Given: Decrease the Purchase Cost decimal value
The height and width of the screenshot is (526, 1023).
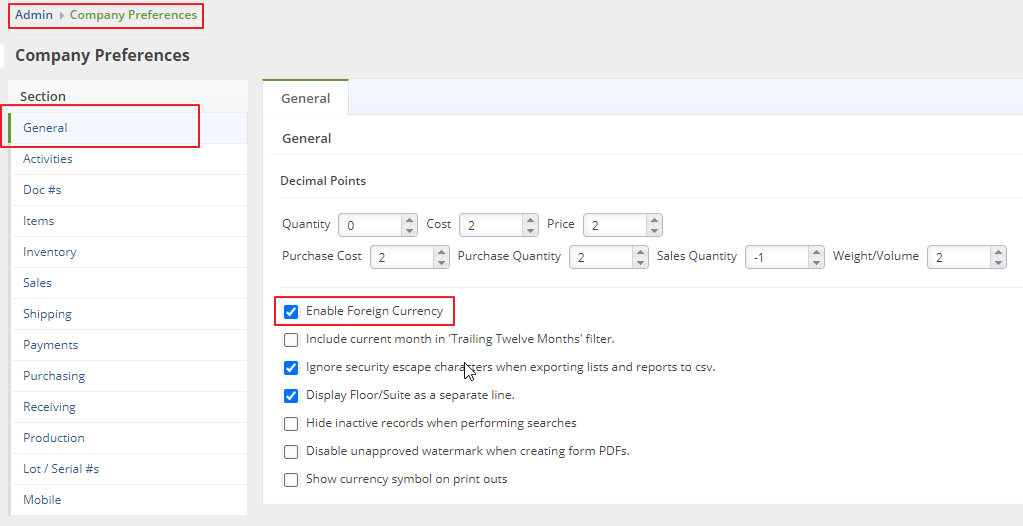Looking at the screenshot, I should [441, 263].
